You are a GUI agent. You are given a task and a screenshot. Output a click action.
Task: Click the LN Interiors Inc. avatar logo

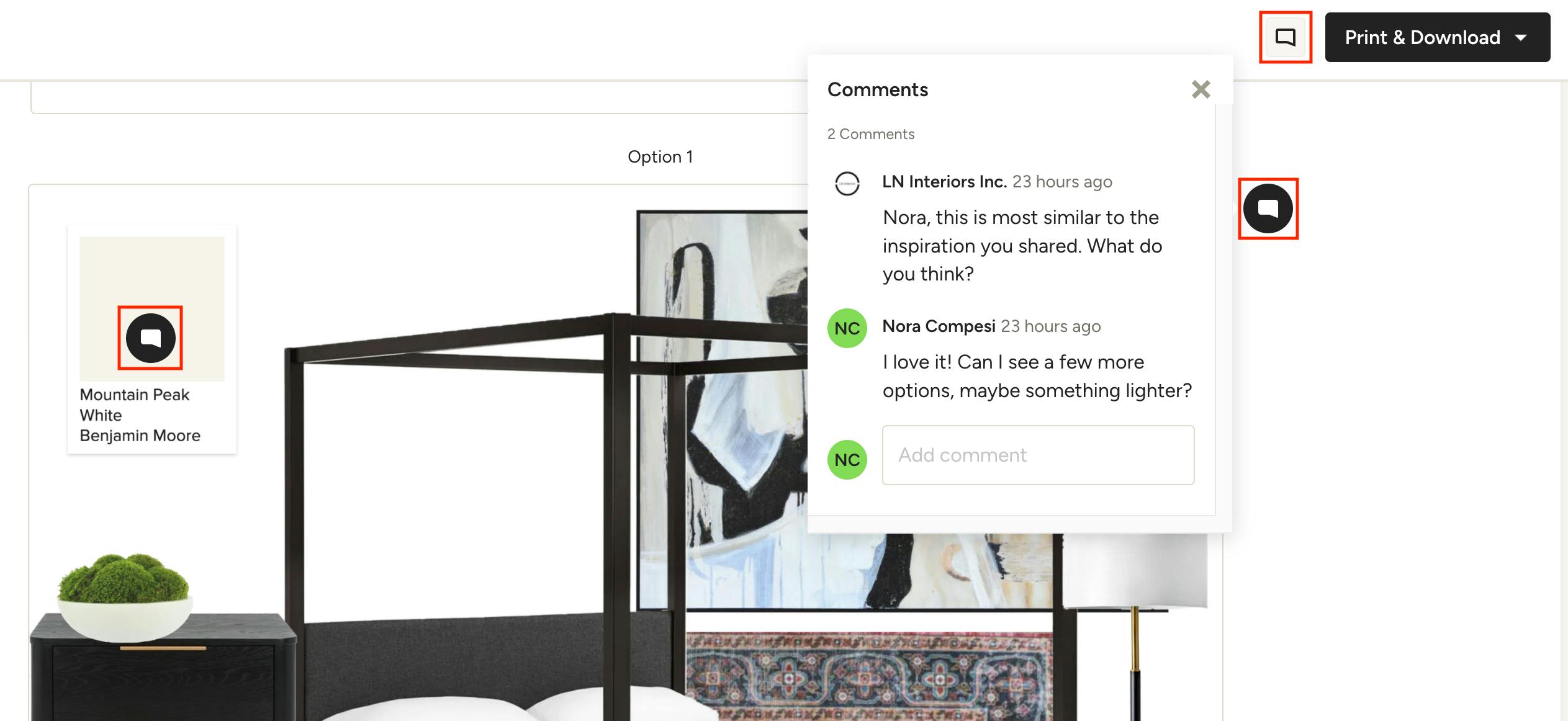(847, 184)
